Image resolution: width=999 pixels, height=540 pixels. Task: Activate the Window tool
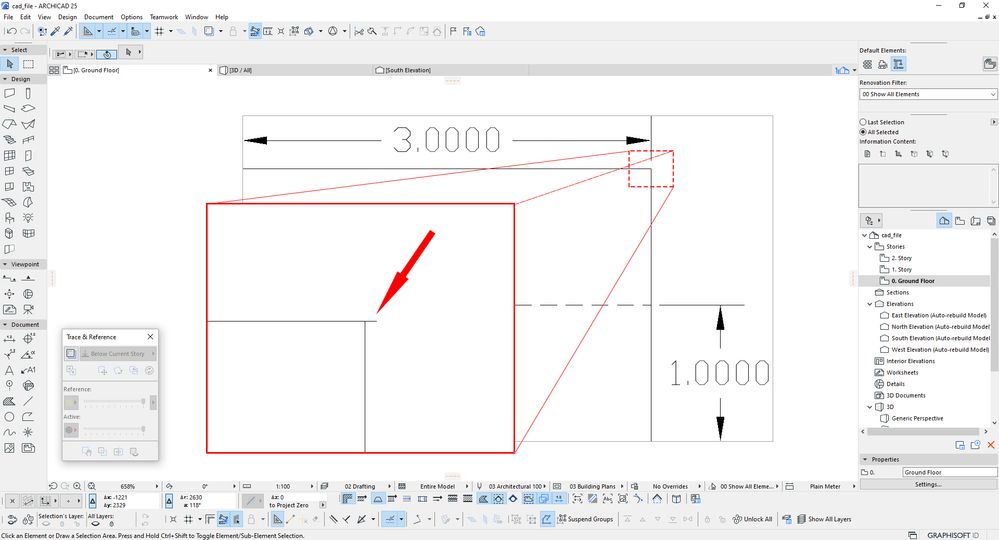click(10, 171)
